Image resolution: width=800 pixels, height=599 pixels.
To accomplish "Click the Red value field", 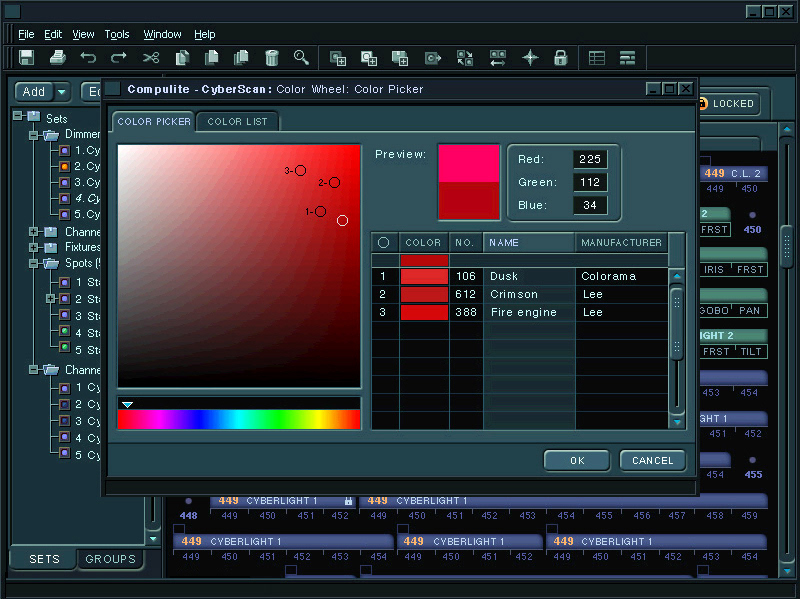I will pos(590,159).
